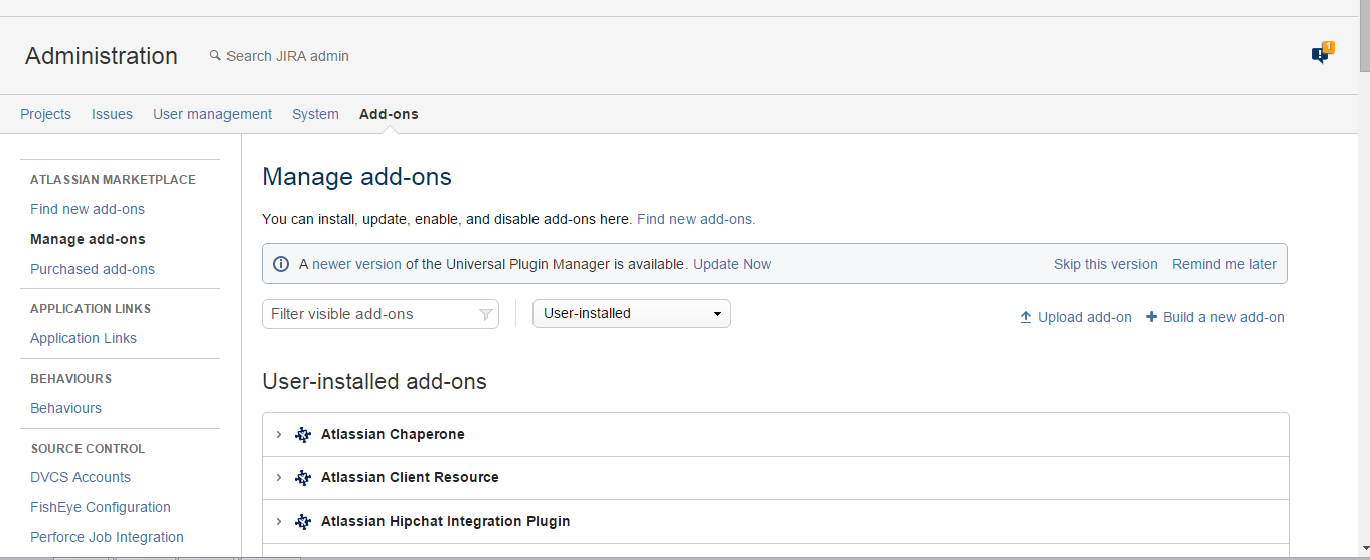This screenshot has width=1370, height=560.
Task: Open the User management menu
Action: (x=212, y=114)
